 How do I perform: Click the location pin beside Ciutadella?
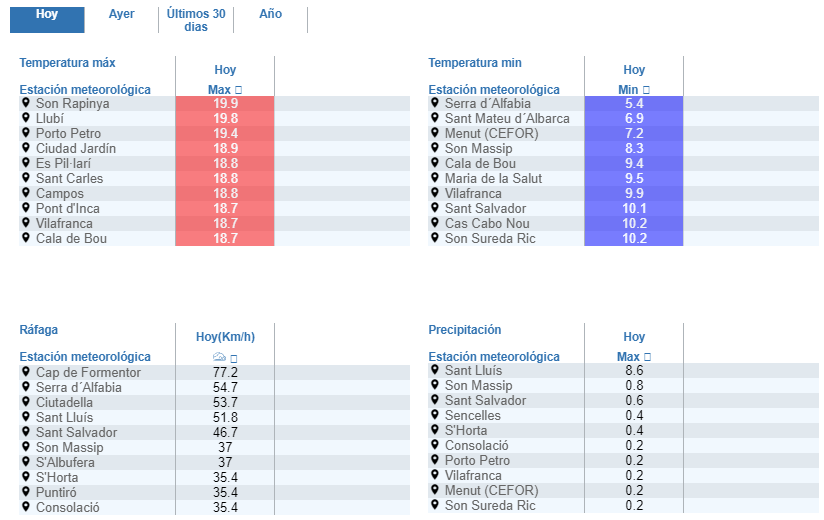[26, 402]
